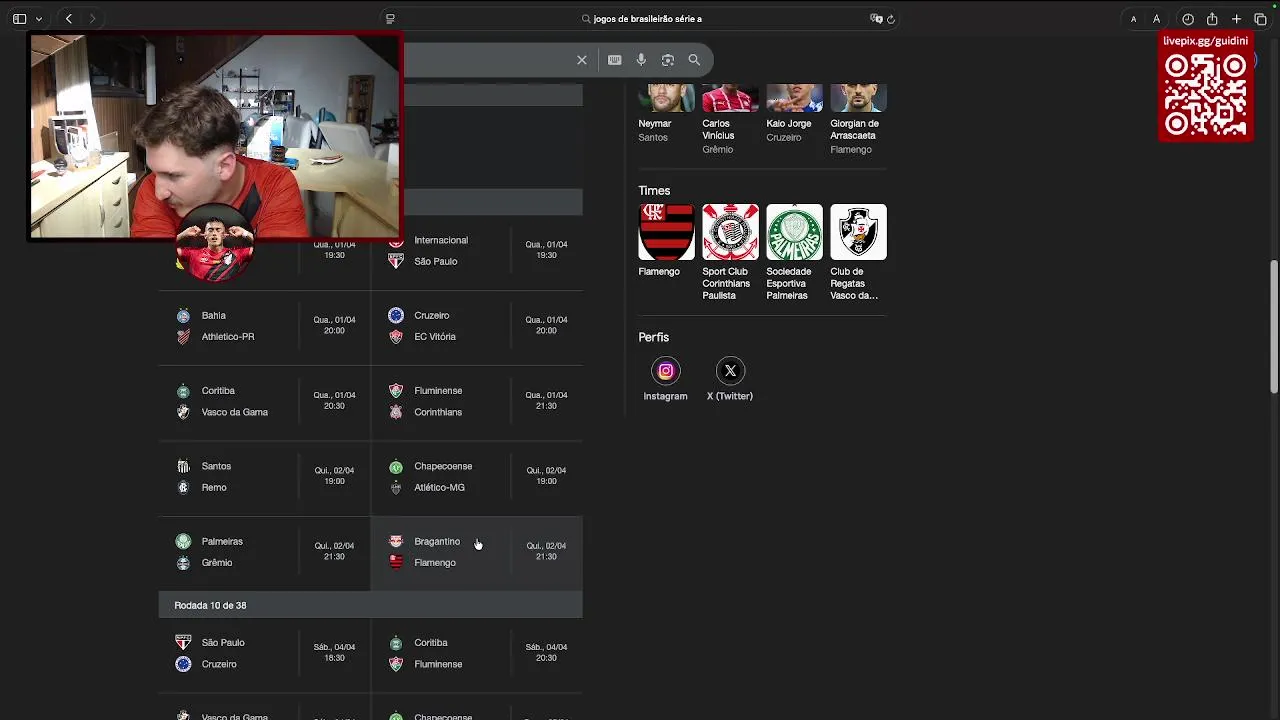The image size is (1280, 720).
Task: Open the Palmeiras vs Grêmio match
Action: click(264, 552)
